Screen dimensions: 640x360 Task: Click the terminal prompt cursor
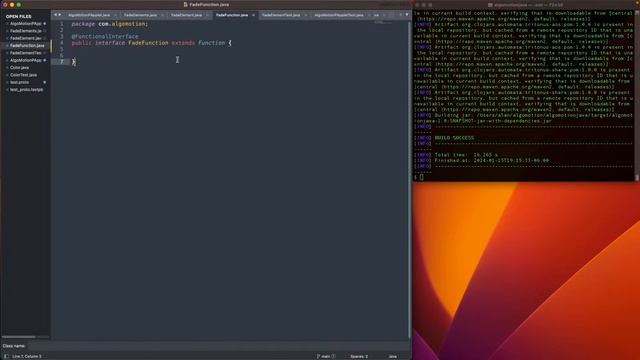pos(422,178)
